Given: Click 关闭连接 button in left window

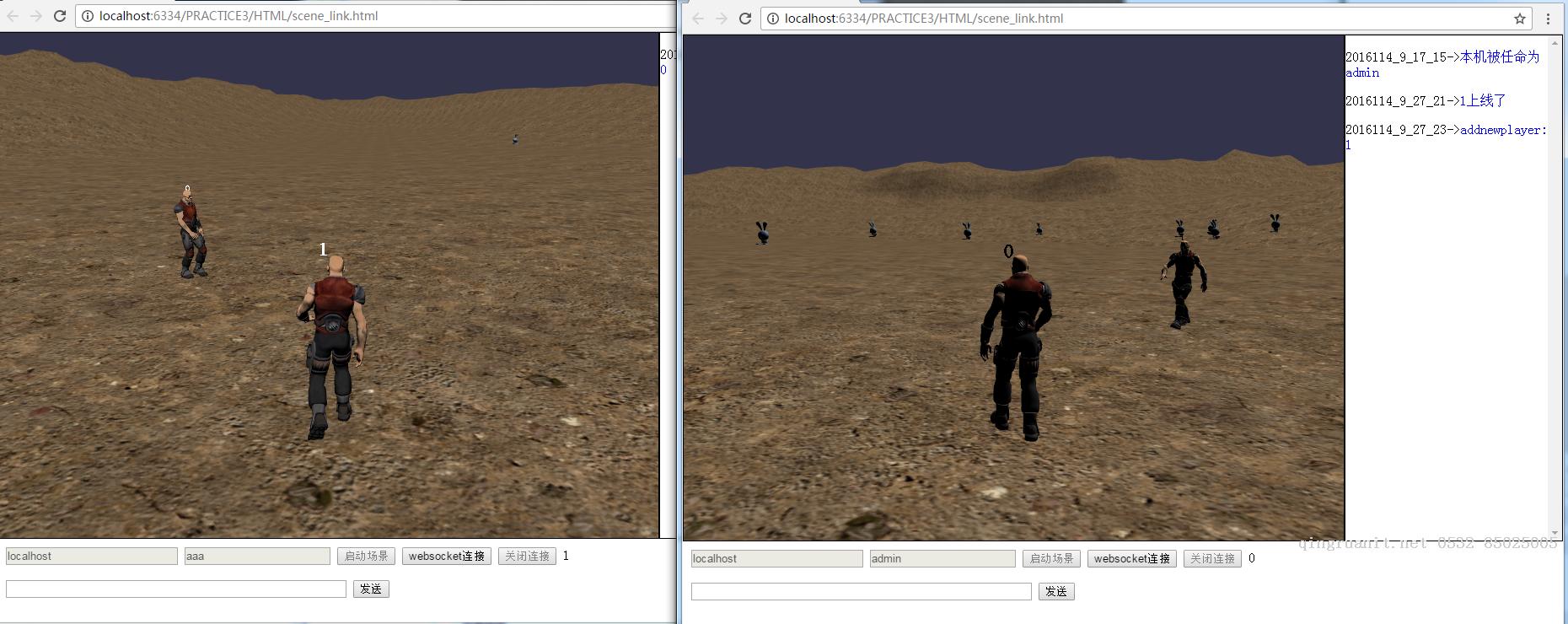Looking at the screenshot, I should point(527,557).
